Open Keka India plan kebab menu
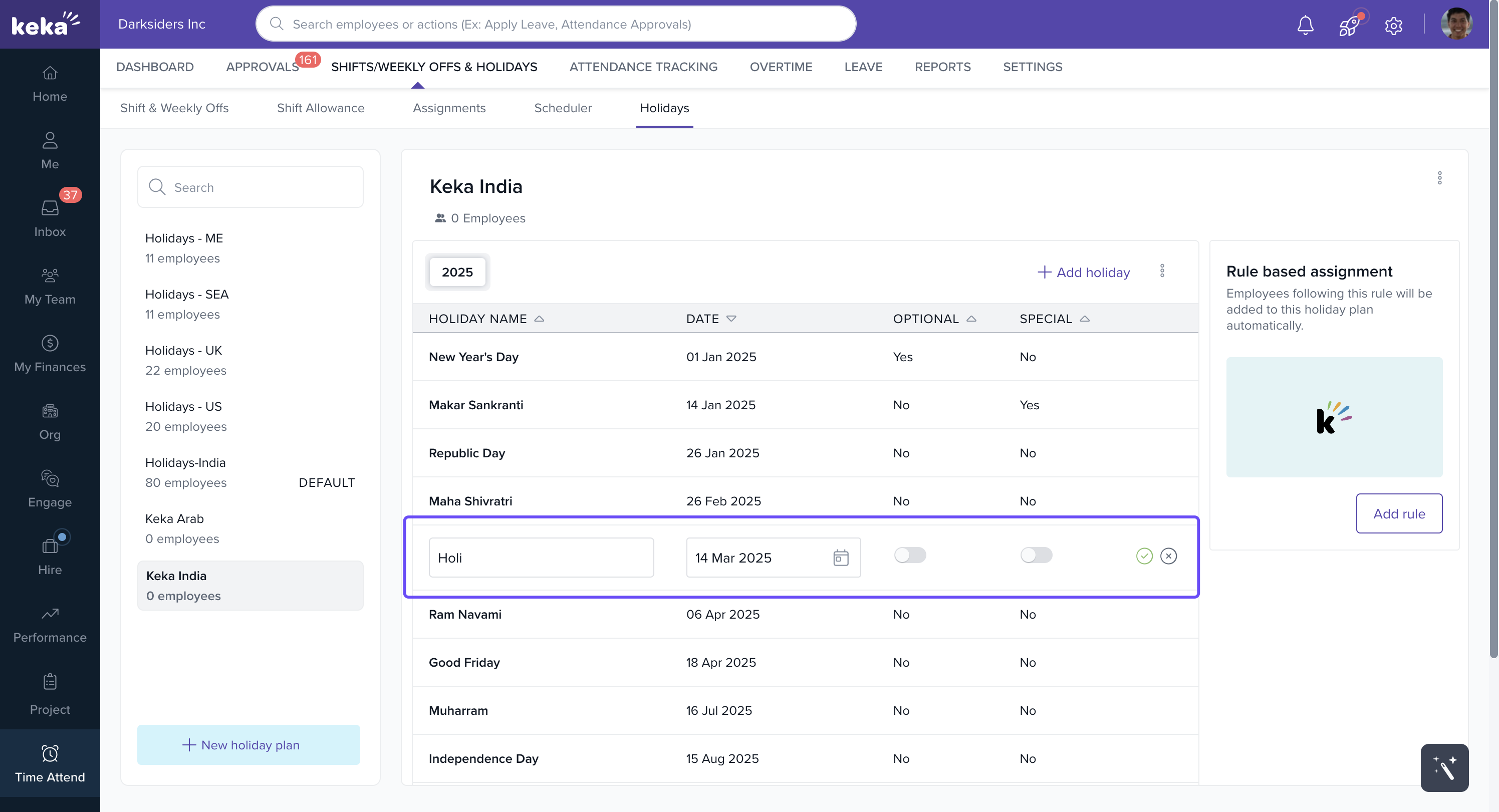The width and height of the screenshot is (1499, 812). click(1440, 178)
